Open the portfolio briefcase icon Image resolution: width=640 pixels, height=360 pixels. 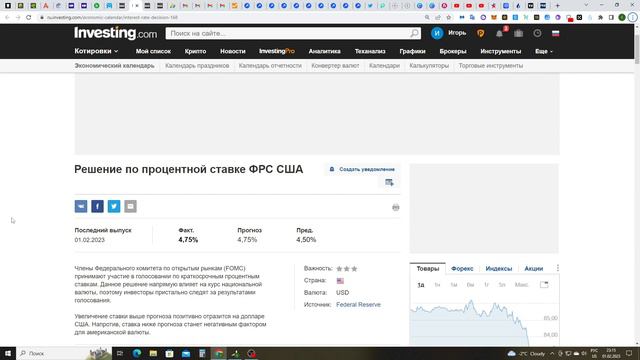pos(518,33)
